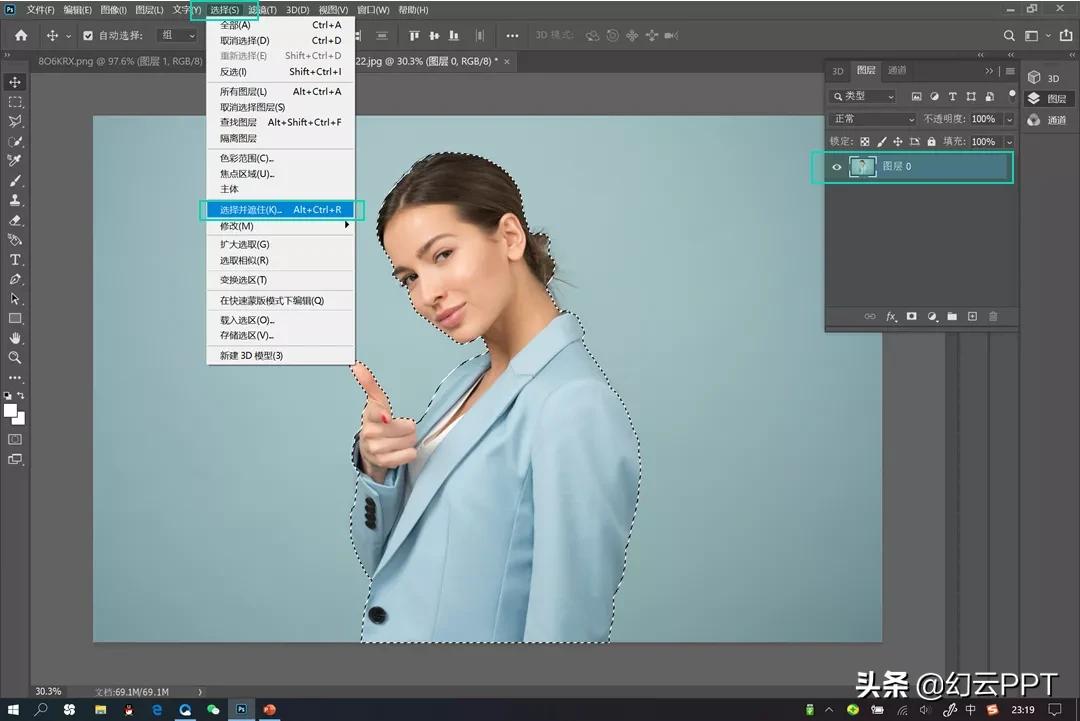Viewport: 1080px width, 721px height.
Task: Hide the 图层 0 layer visibility
Action: [837, 167]
